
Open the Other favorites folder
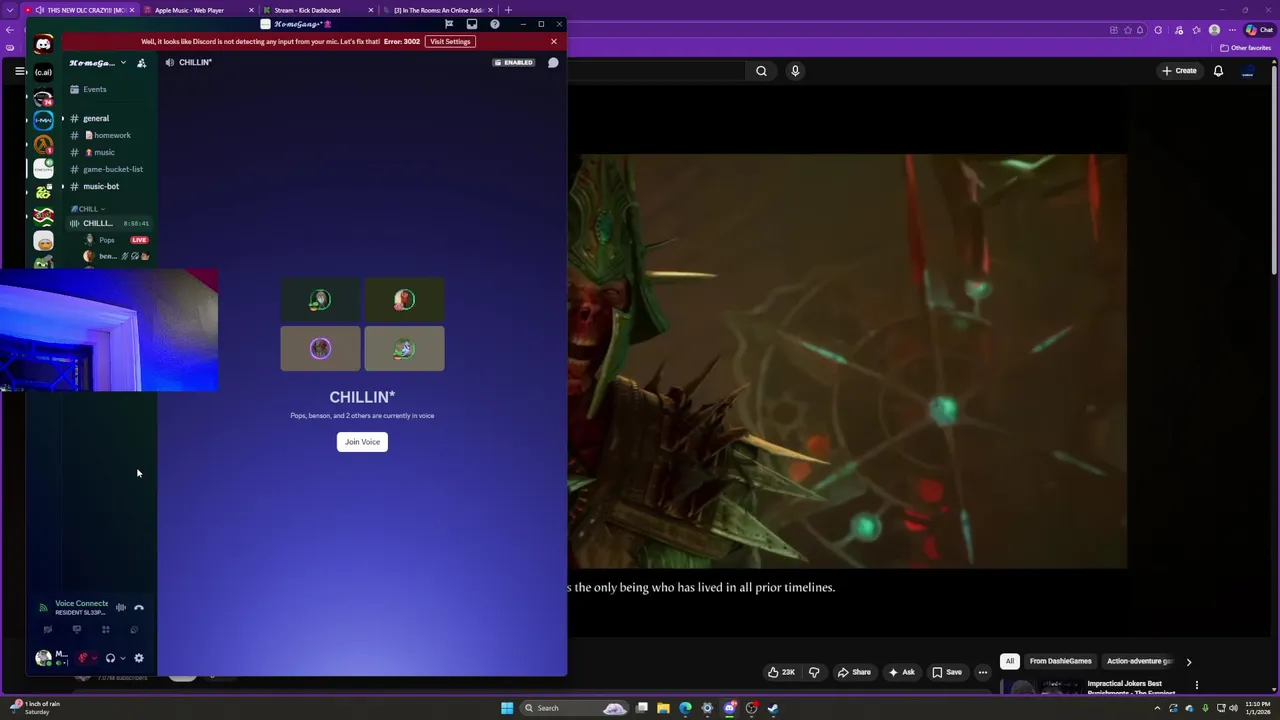click(1245, 48)
